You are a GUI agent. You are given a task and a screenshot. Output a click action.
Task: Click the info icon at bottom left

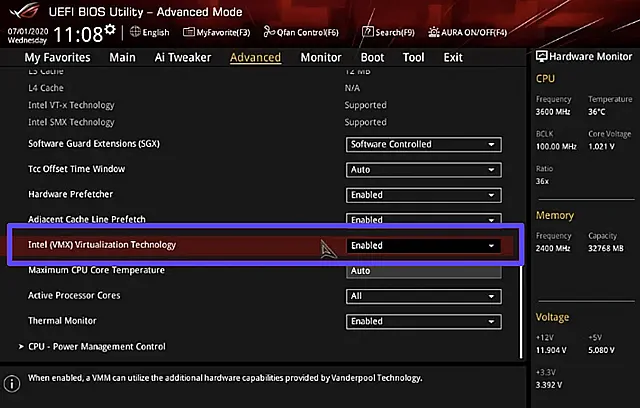(12, 384)
